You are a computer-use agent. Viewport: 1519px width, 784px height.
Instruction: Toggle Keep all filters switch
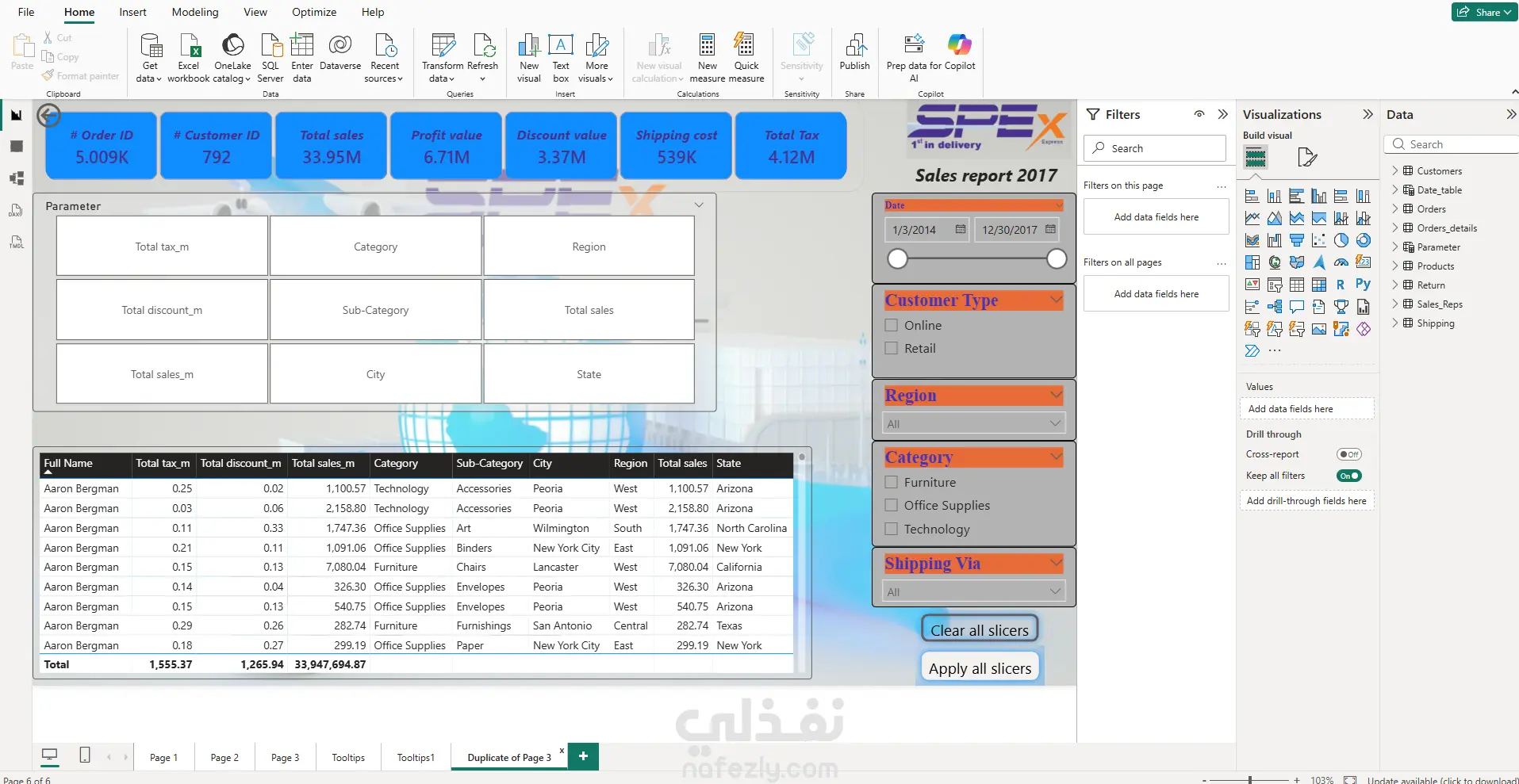tap(1348, 476)
